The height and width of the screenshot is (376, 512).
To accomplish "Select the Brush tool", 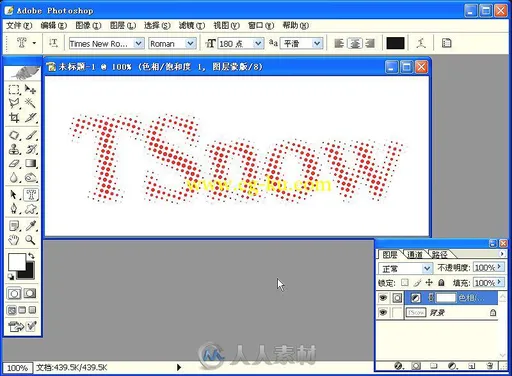I will click(30, 135).
